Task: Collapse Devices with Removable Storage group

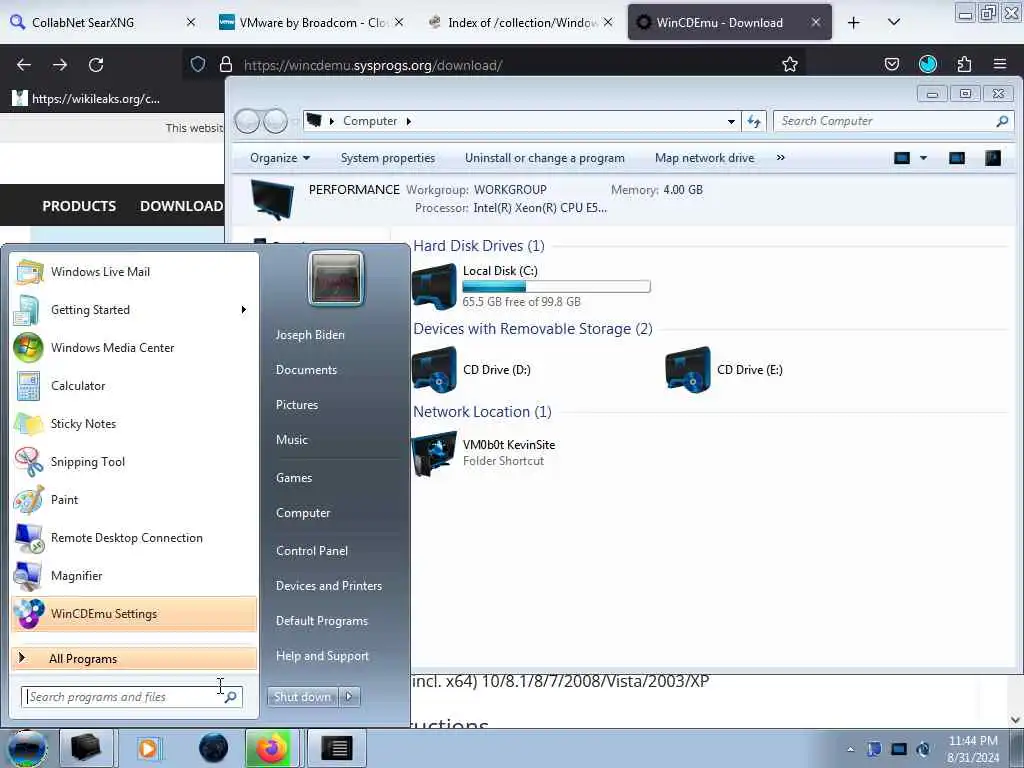Action: pyautogui.click(x=533, y=328)
